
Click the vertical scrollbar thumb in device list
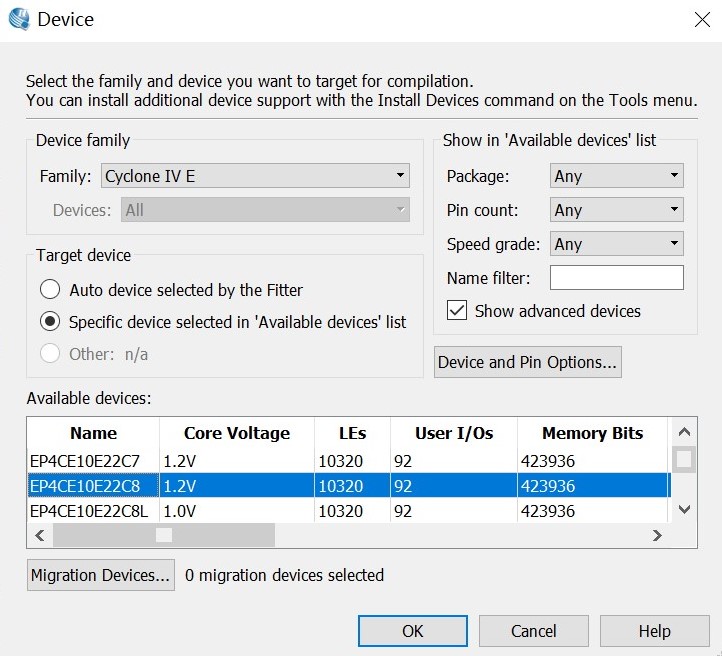pyautogui.click(x=684, y=459)
